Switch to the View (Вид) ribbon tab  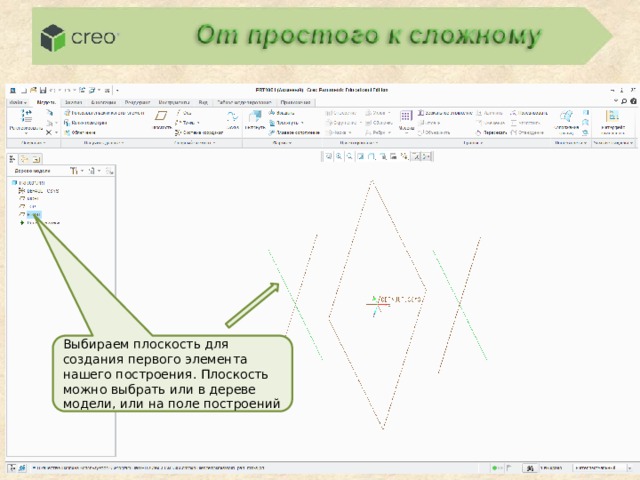[x=203, y=102]
